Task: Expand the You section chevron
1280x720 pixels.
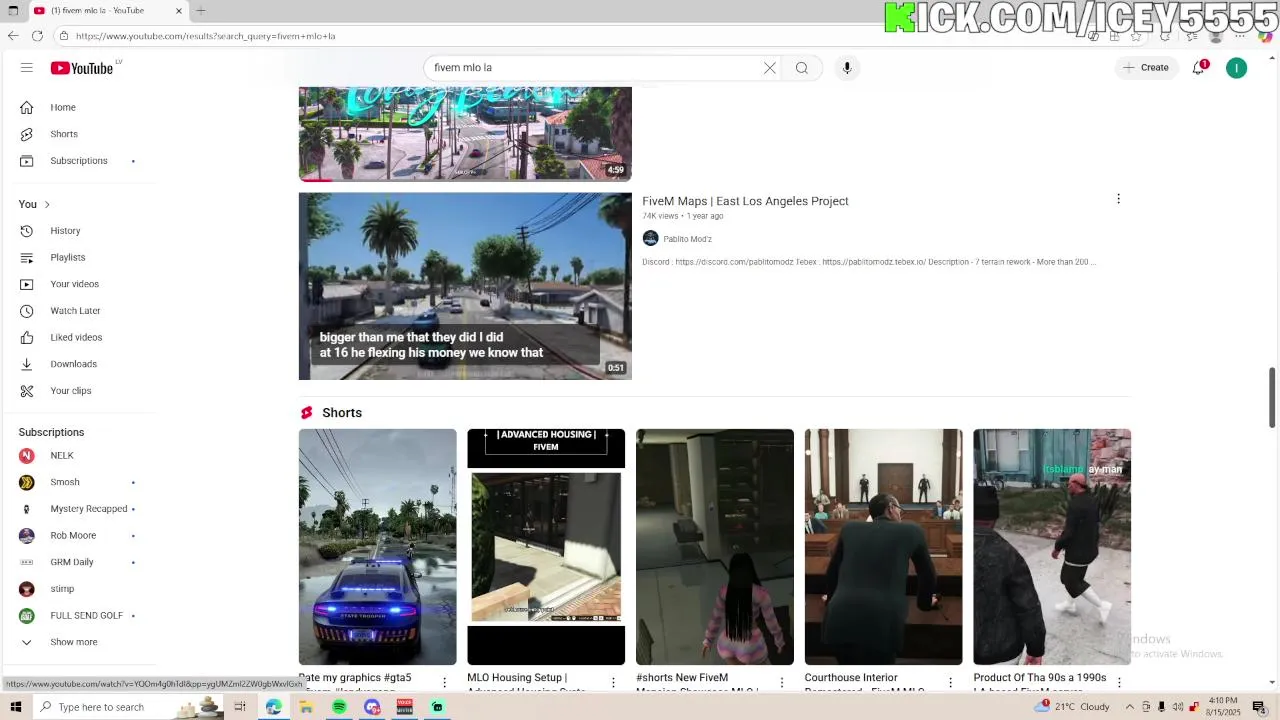Action: click(46, 204)
